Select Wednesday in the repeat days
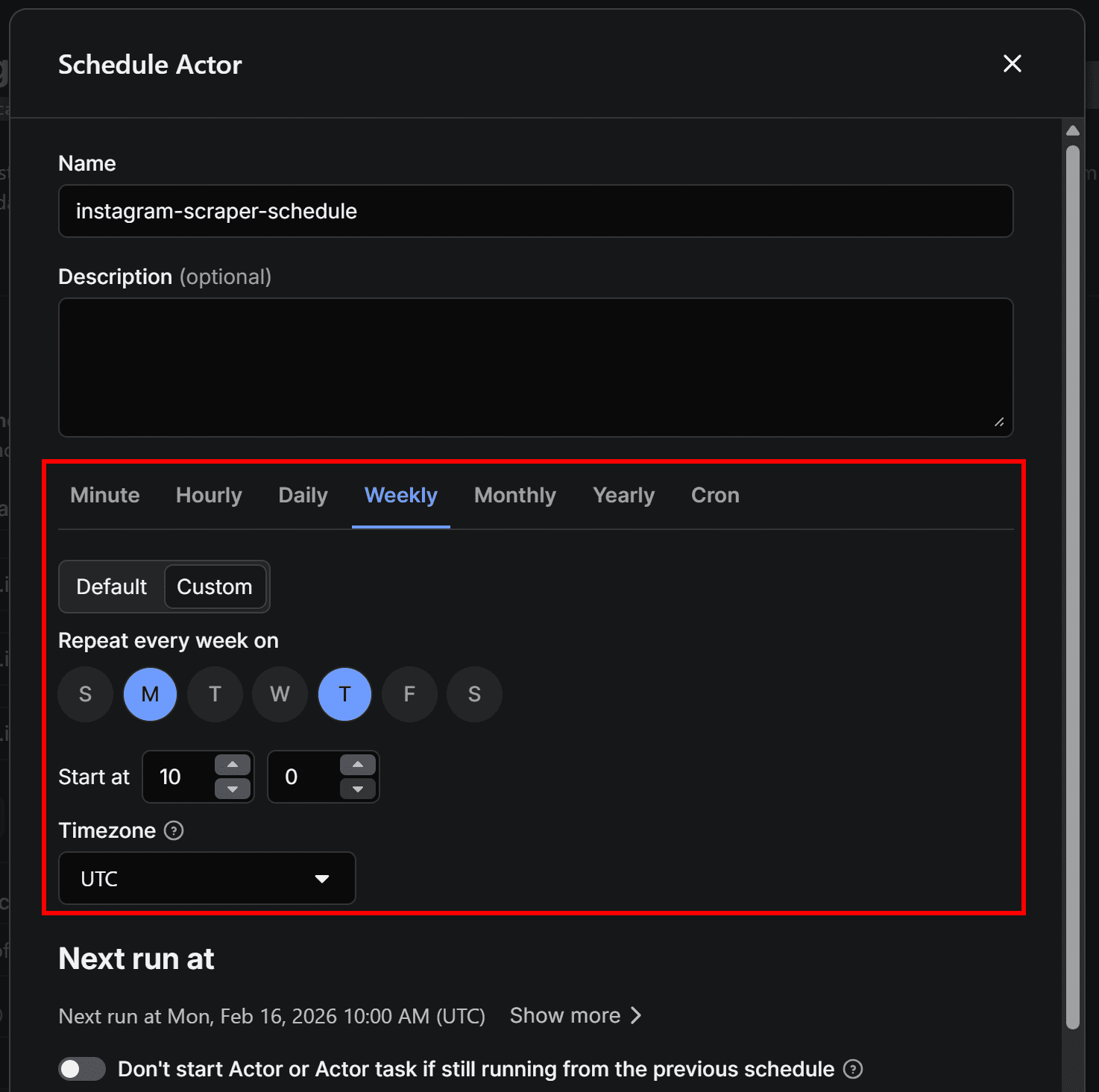The height and width of the screenshot is (1092, 1099). (280, 694)
